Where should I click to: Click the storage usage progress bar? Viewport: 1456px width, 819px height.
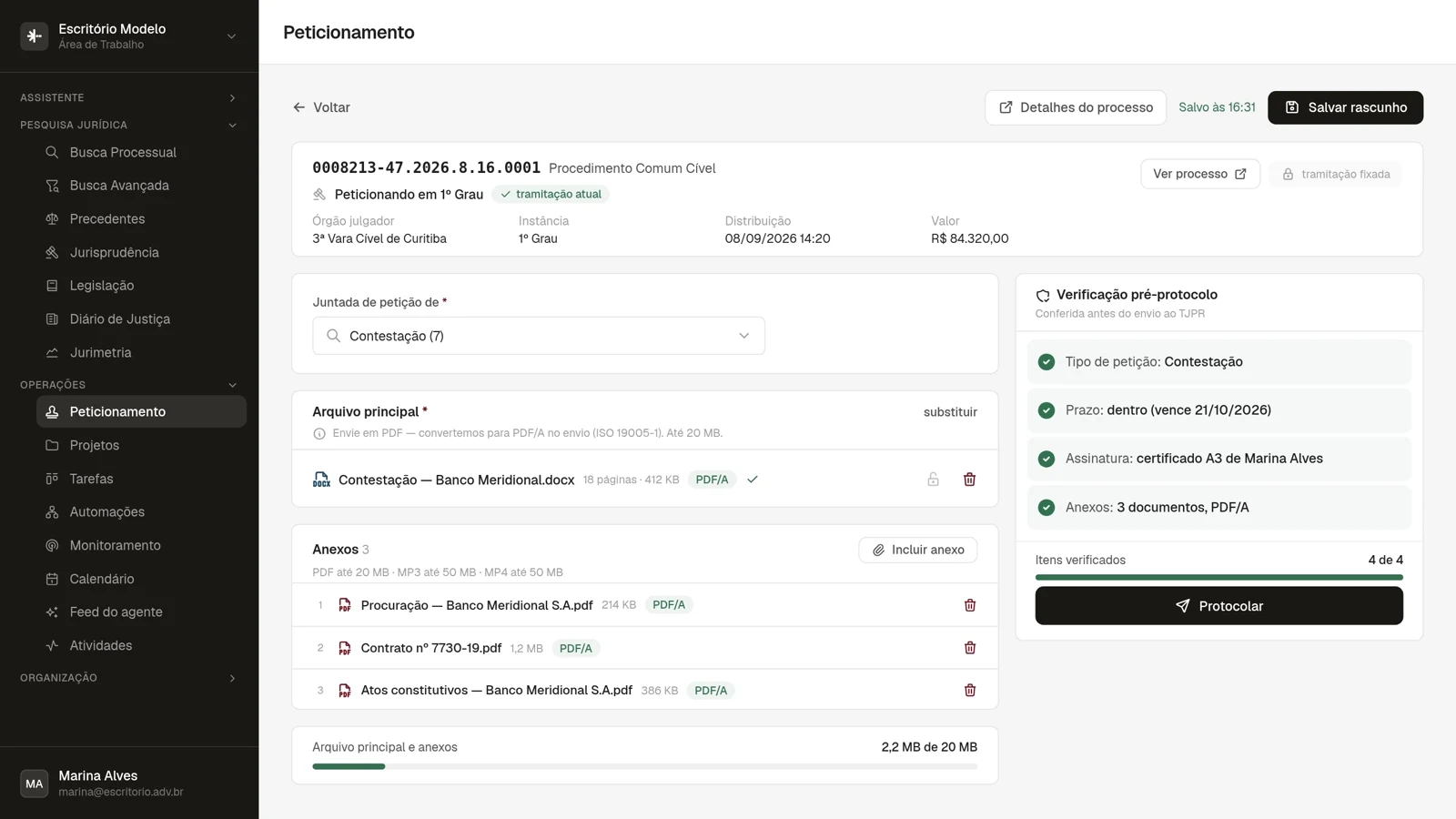point(645,766)
